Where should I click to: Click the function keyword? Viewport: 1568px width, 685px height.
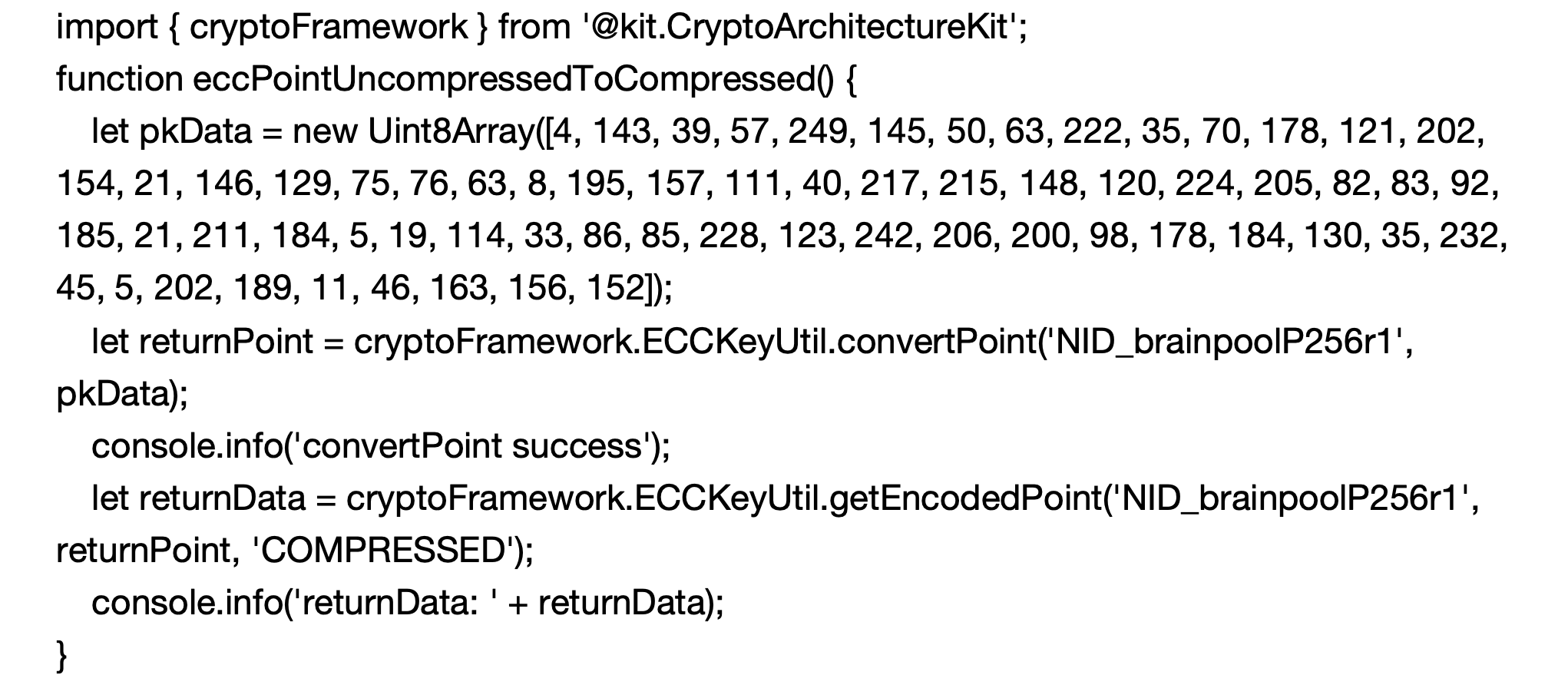(x=119, y=80)
